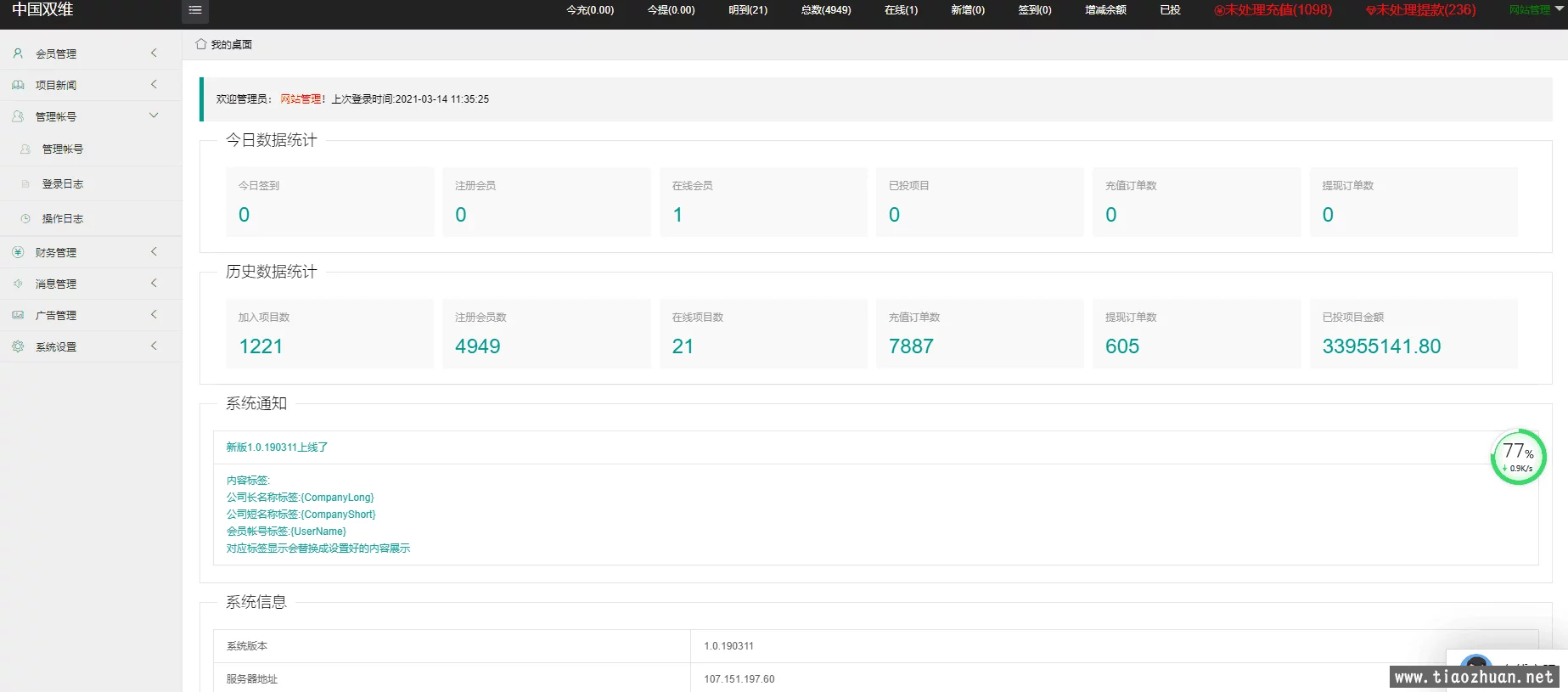Click the 中国双维 site title
The height and width of the screenshot is (692, 1568).
(42, 9)
